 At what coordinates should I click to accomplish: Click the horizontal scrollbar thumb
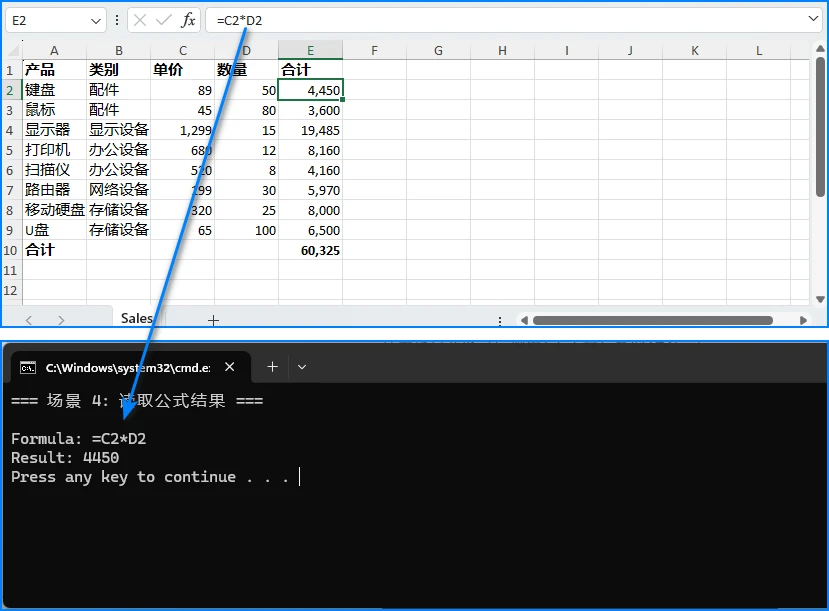[652, 320]
